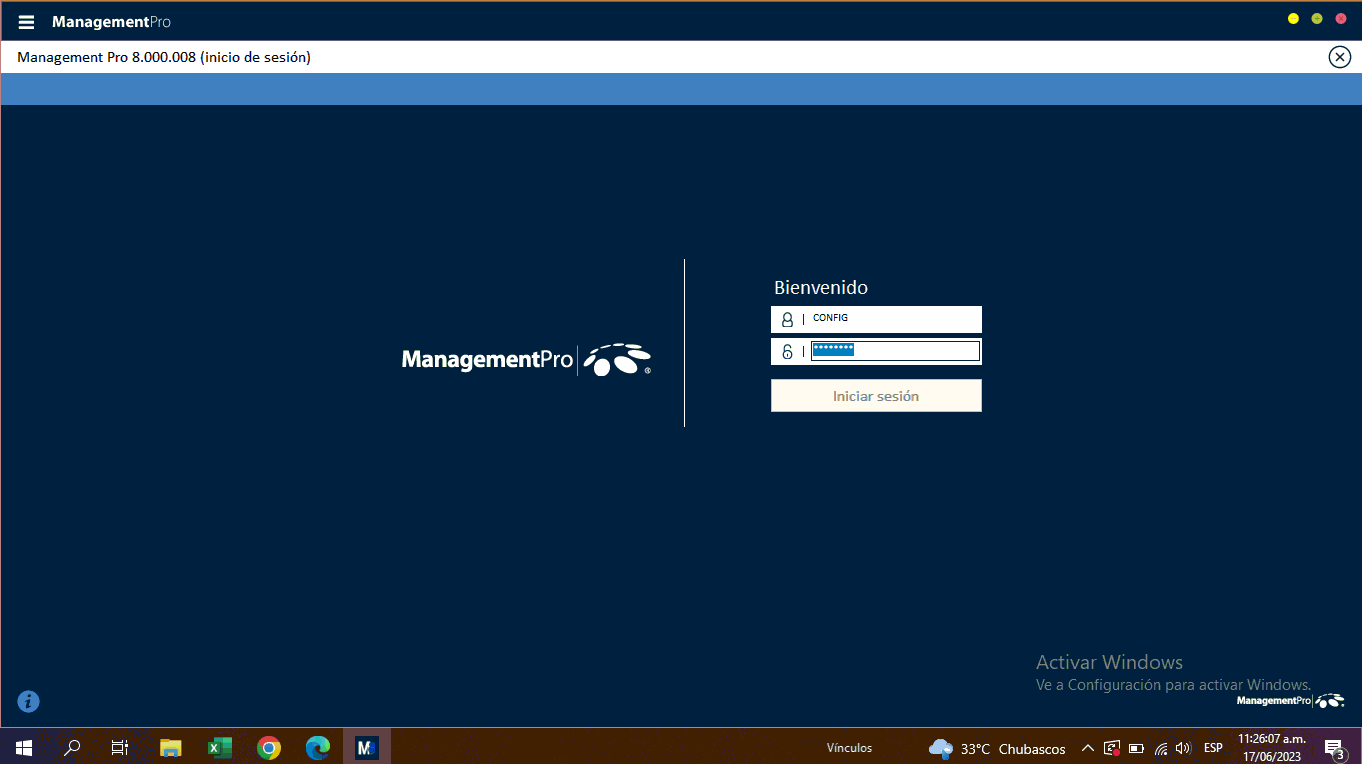Expand hidden system tray icons chevron
1362x764 pixels.
1088,748
